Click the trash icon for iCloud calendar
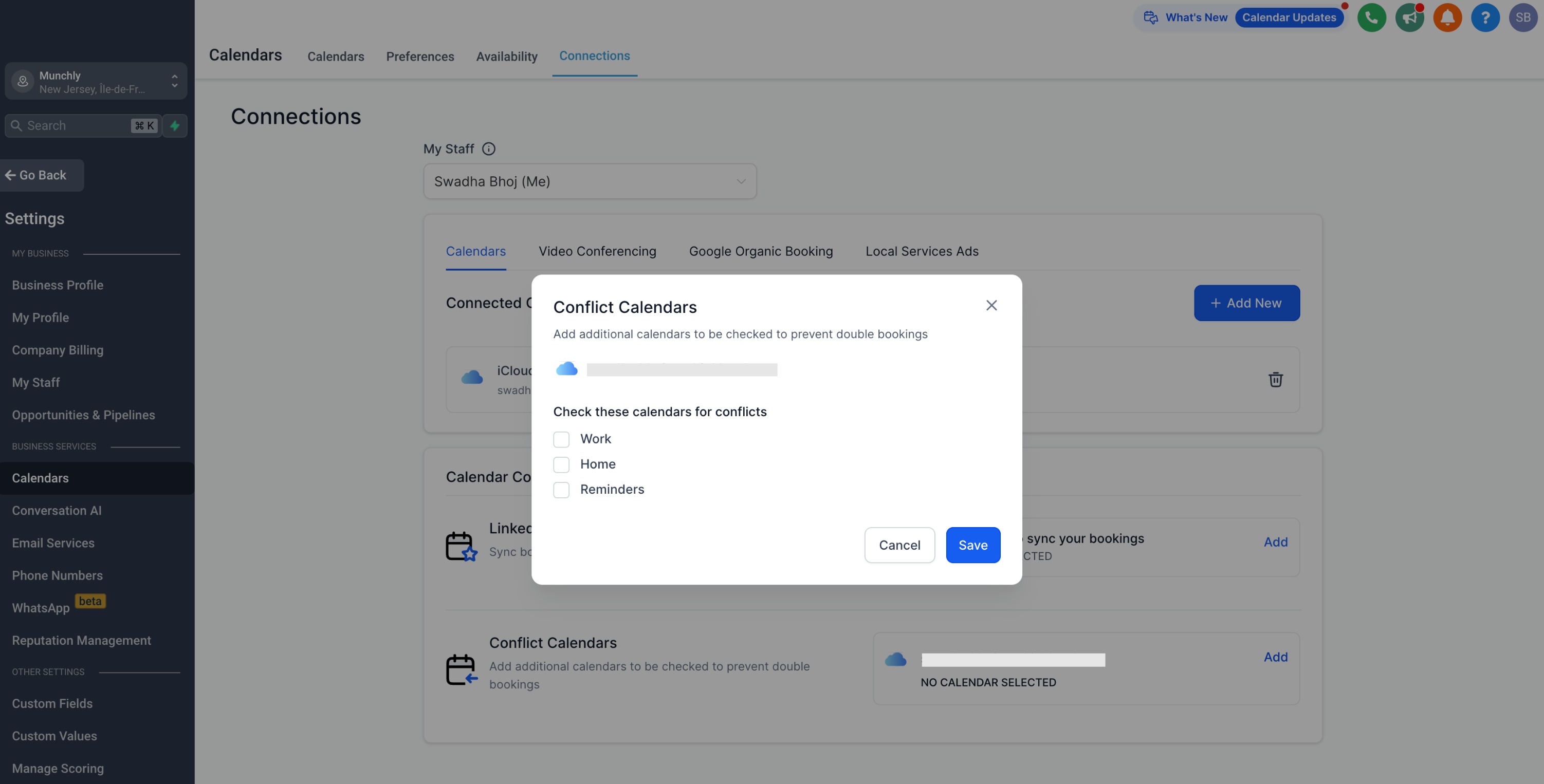 pos(1276,380)
